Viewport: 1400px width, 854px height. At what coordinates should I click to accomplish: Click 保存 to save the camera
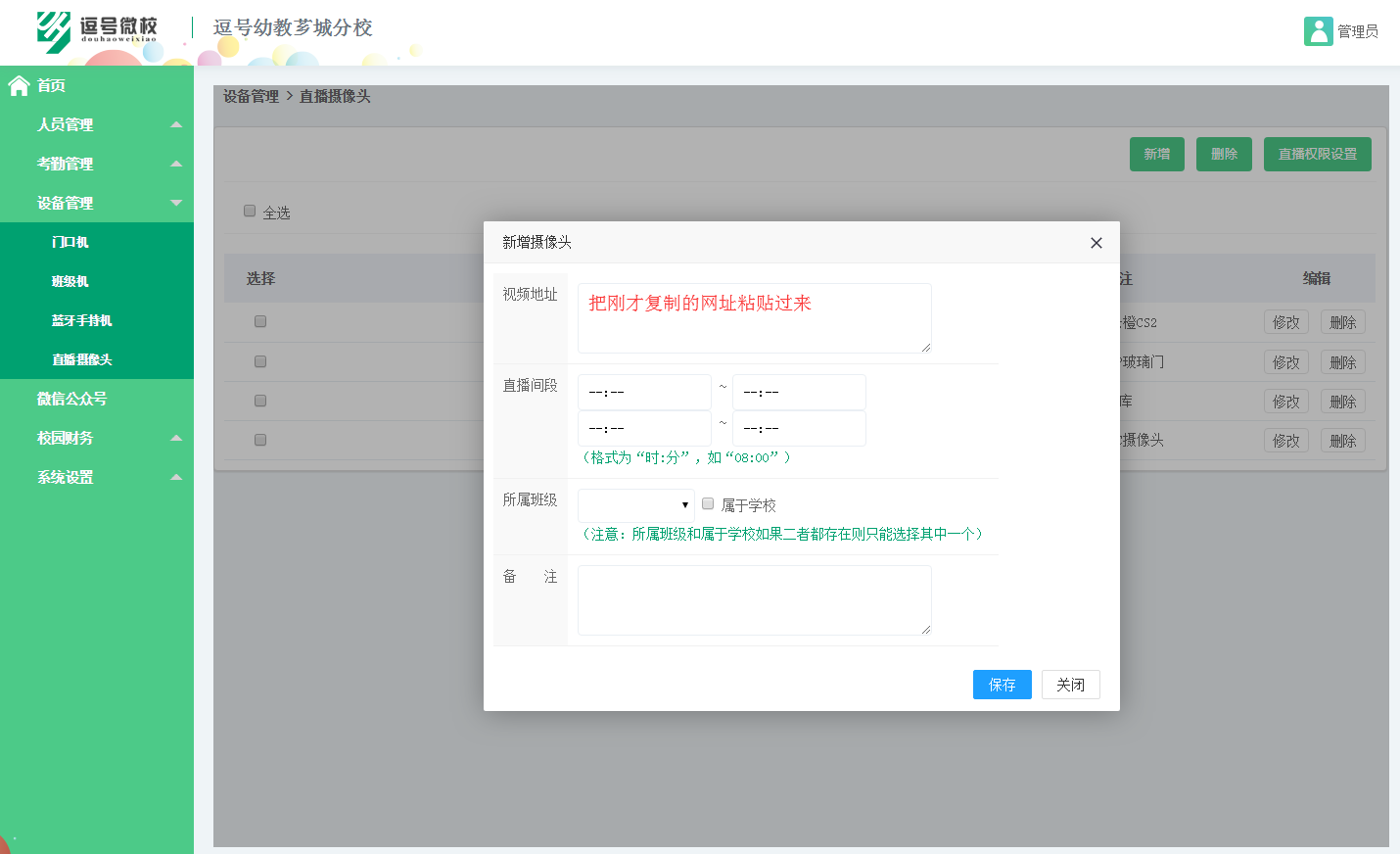1002,685
